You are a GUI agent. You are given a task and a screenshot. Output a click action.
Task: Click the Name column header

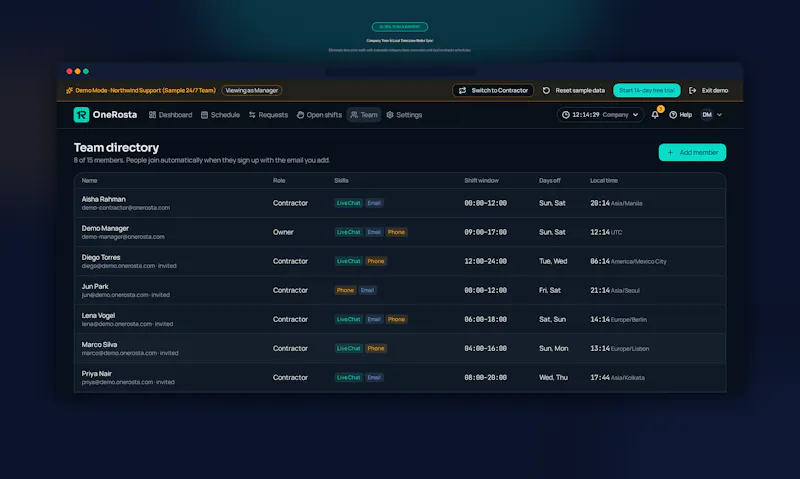point(89,181)
